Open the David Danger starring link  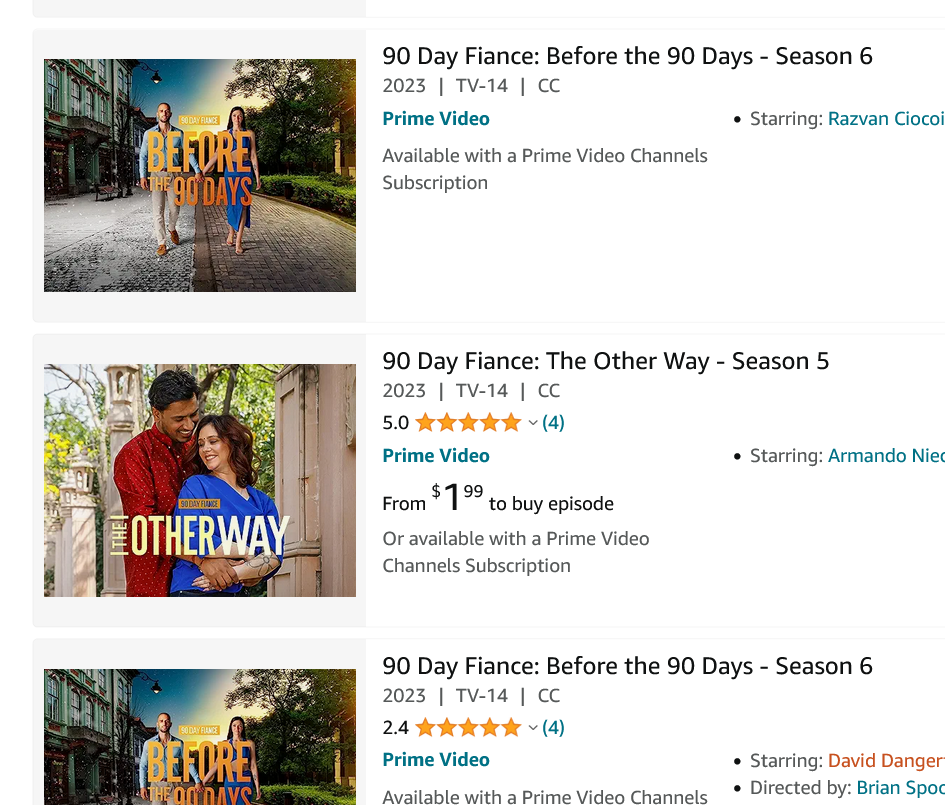point(885,762)
